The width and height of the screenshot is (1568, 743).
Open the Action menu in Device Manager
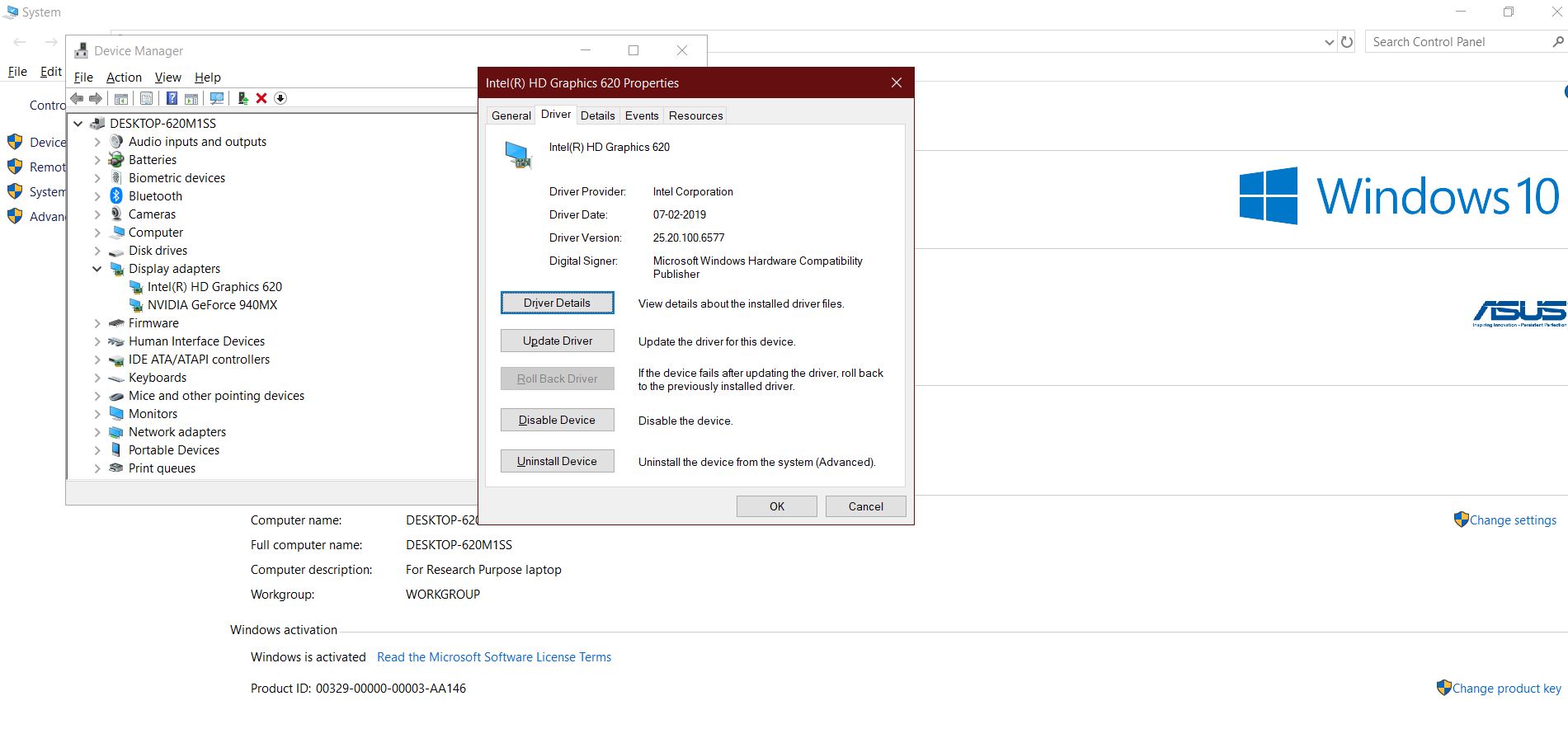coord(124,78)
